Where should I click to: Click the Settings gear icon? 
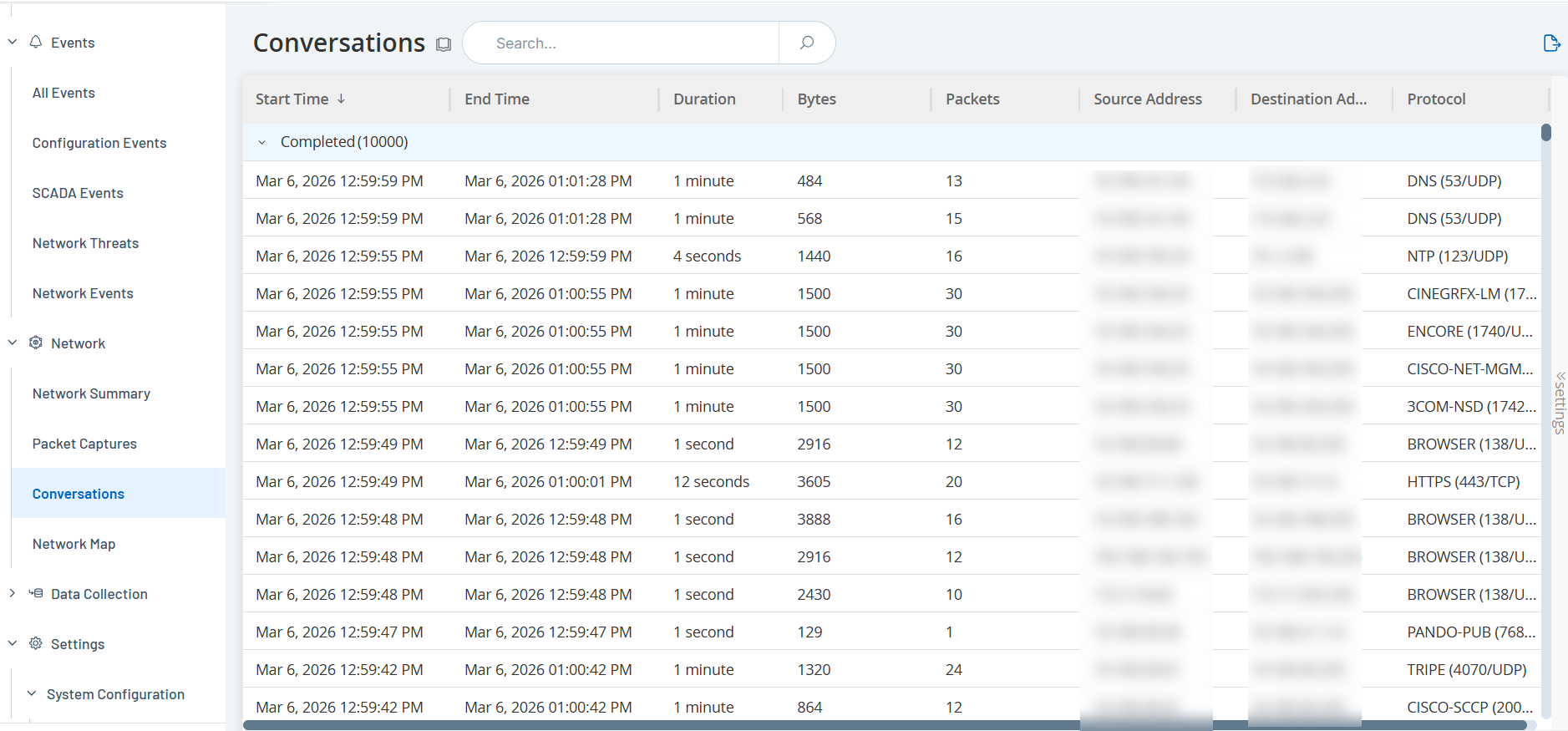point(36,643)
